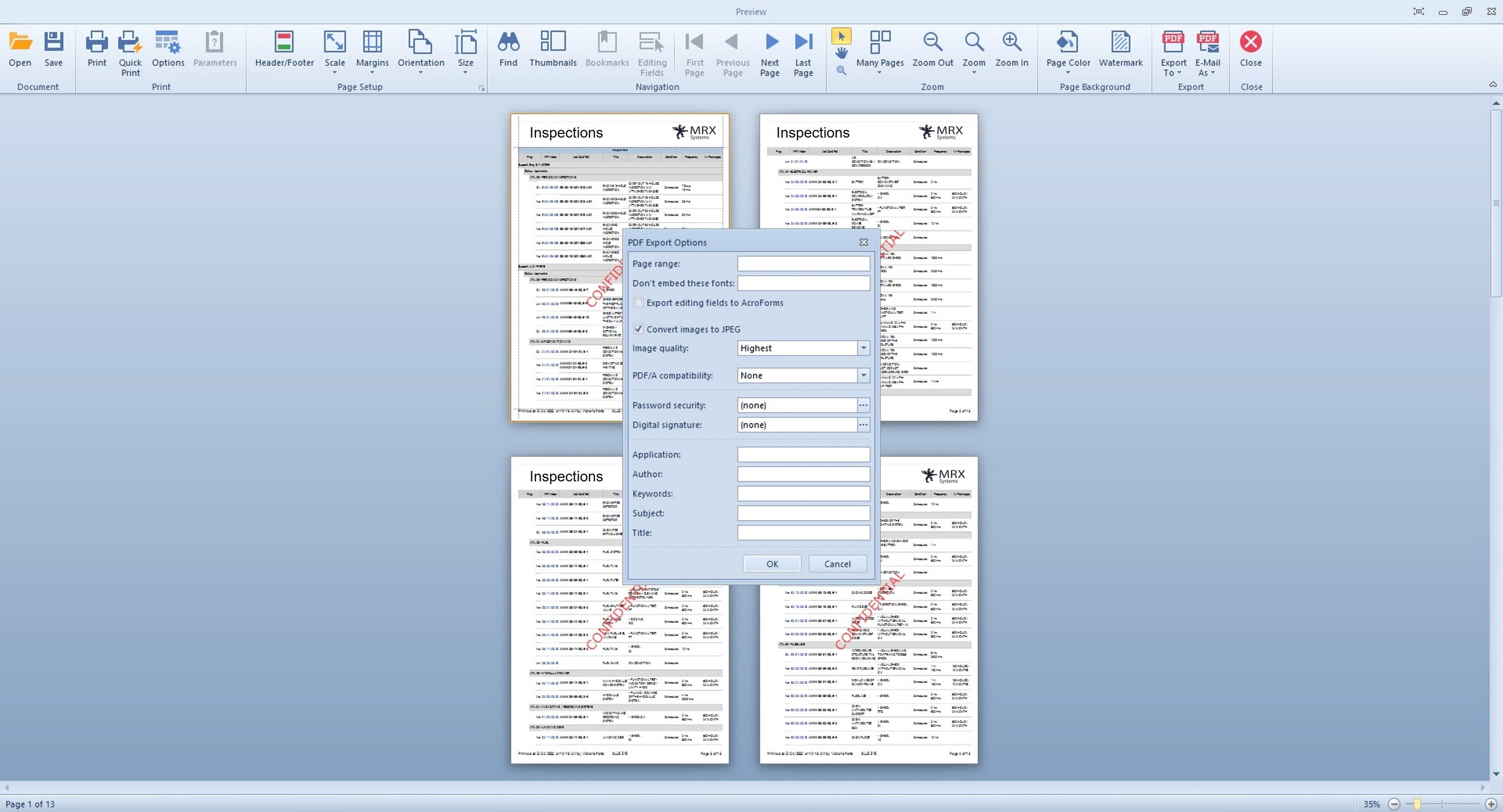
Task: Click the Quick Print icon
Action: (130, 42)
